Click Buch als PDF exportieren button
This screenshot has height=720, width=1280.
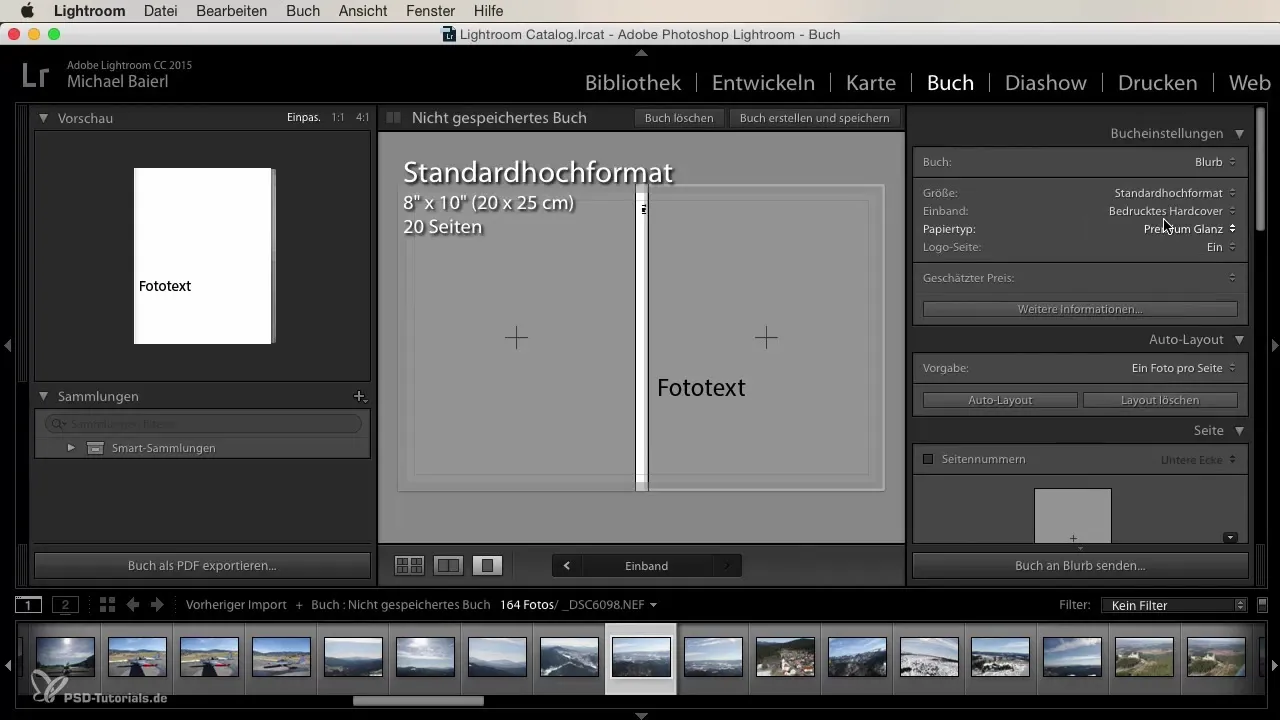(x=202, y=566)
